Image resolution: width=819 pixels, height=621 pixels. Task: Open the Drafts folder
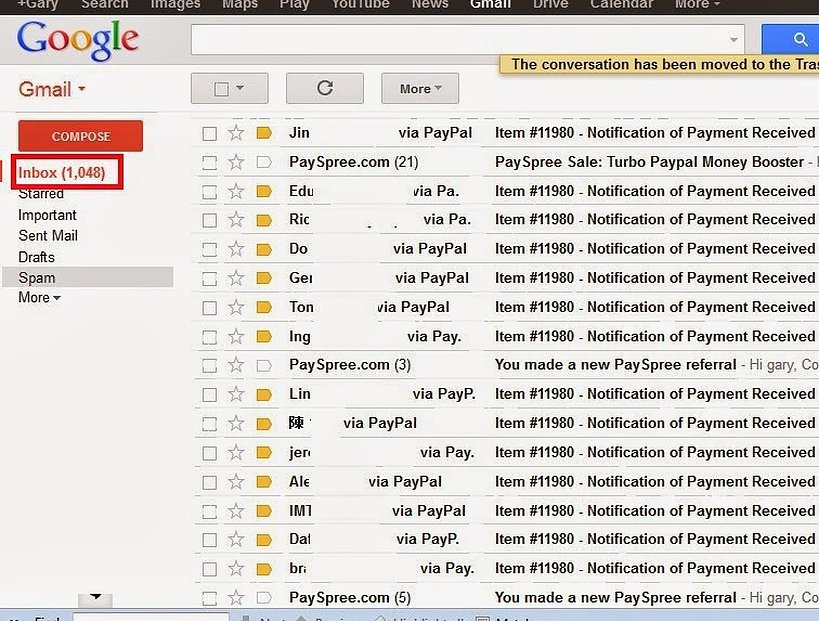tap(37, 257)
